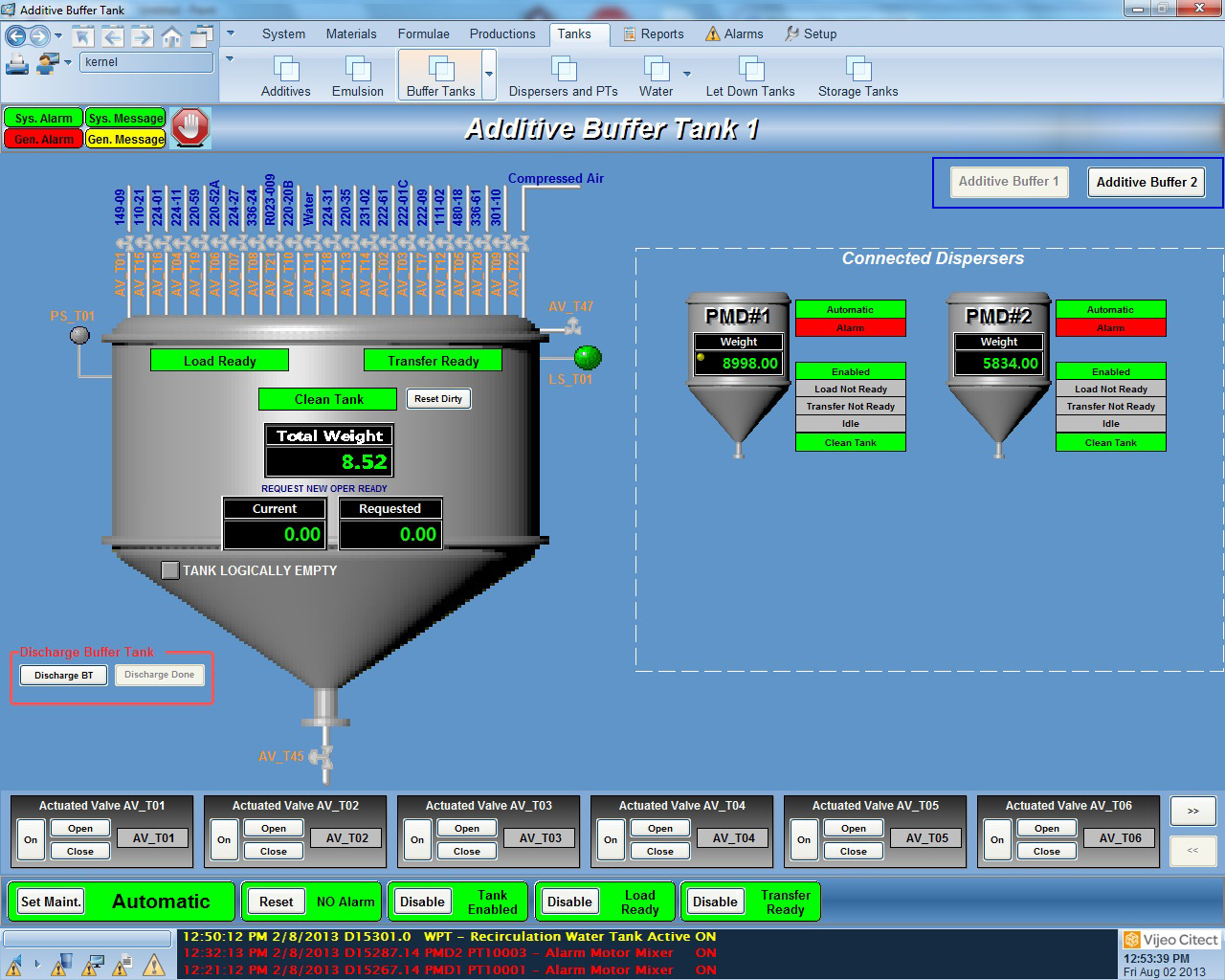Click the red stop hand icon
This screenshot has width=1225, height=980.
[190, 127]
